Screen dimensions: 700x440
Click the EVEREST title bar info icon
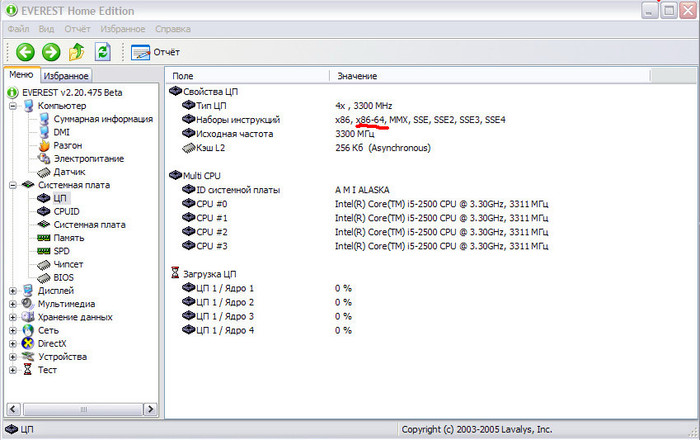tap(12, 10)
